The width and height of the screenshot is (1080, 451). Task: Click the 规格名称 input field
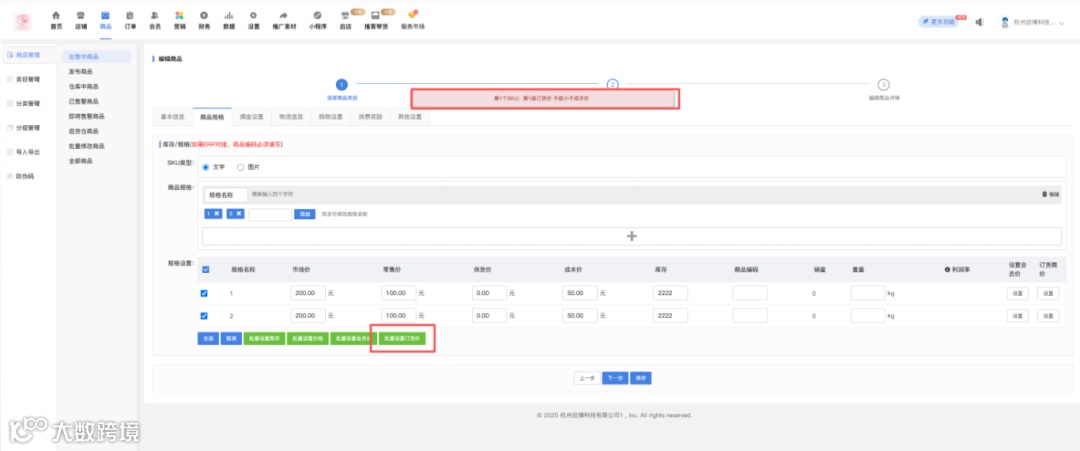(225, 195)
